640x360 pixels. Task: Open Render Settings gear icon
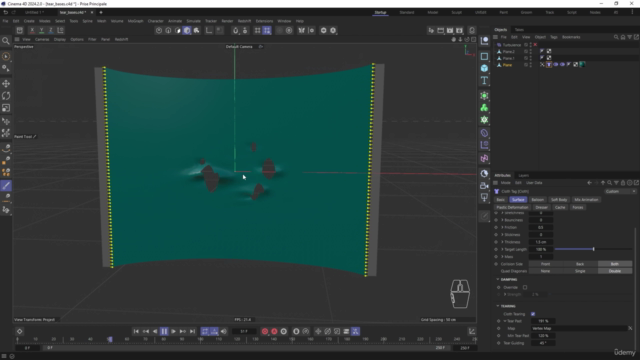coord(459,31)
